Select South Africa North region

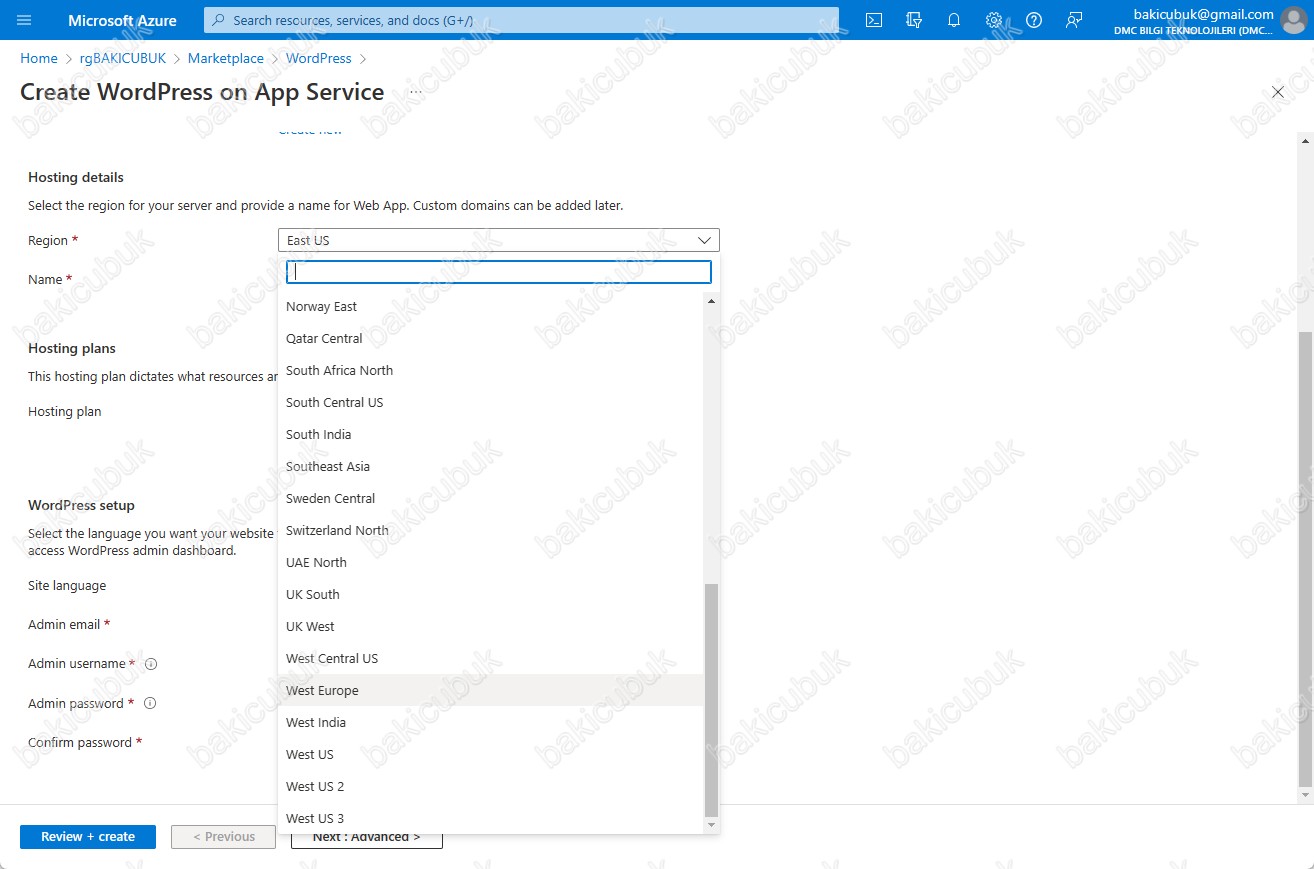(x=491, y=370)
